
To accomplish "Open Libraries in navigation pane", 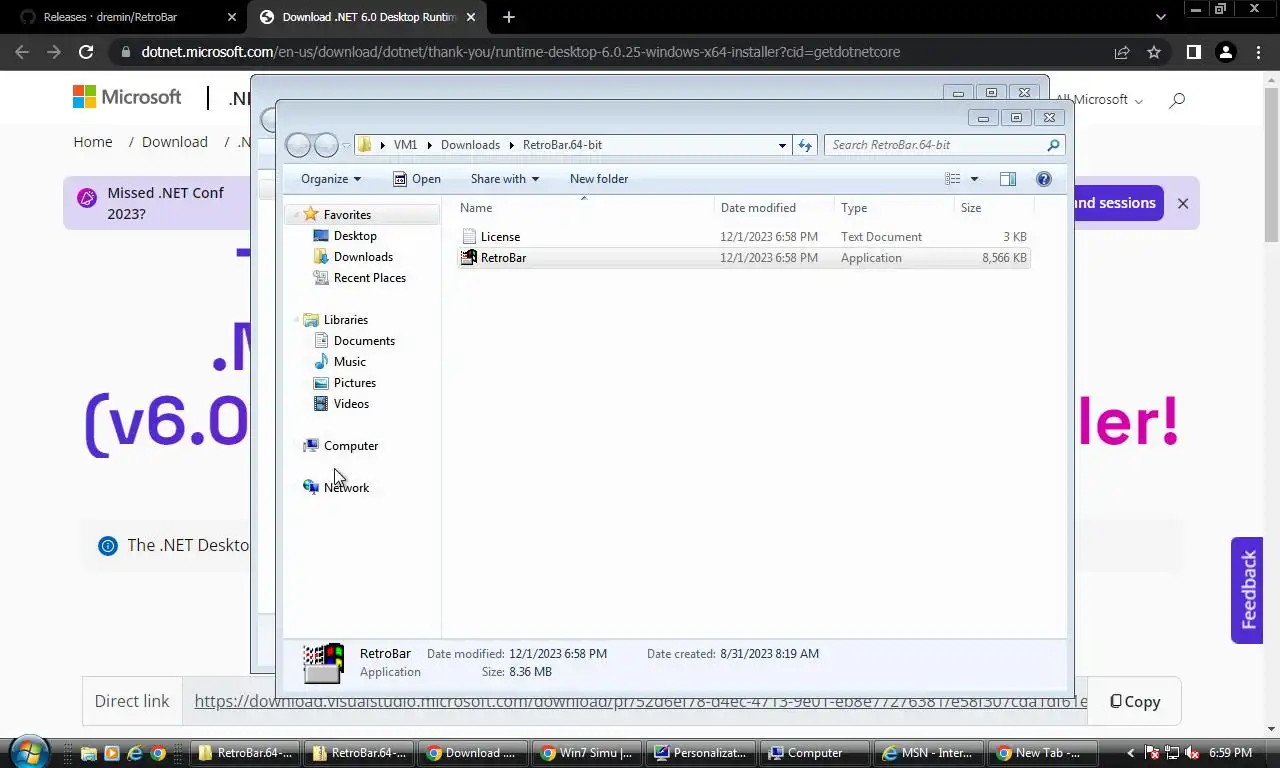I will point(346,320).
